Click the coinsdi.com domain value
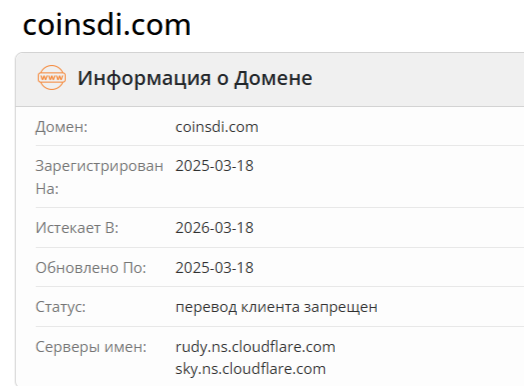The image size is (524, 386). (x=217, y=127)
